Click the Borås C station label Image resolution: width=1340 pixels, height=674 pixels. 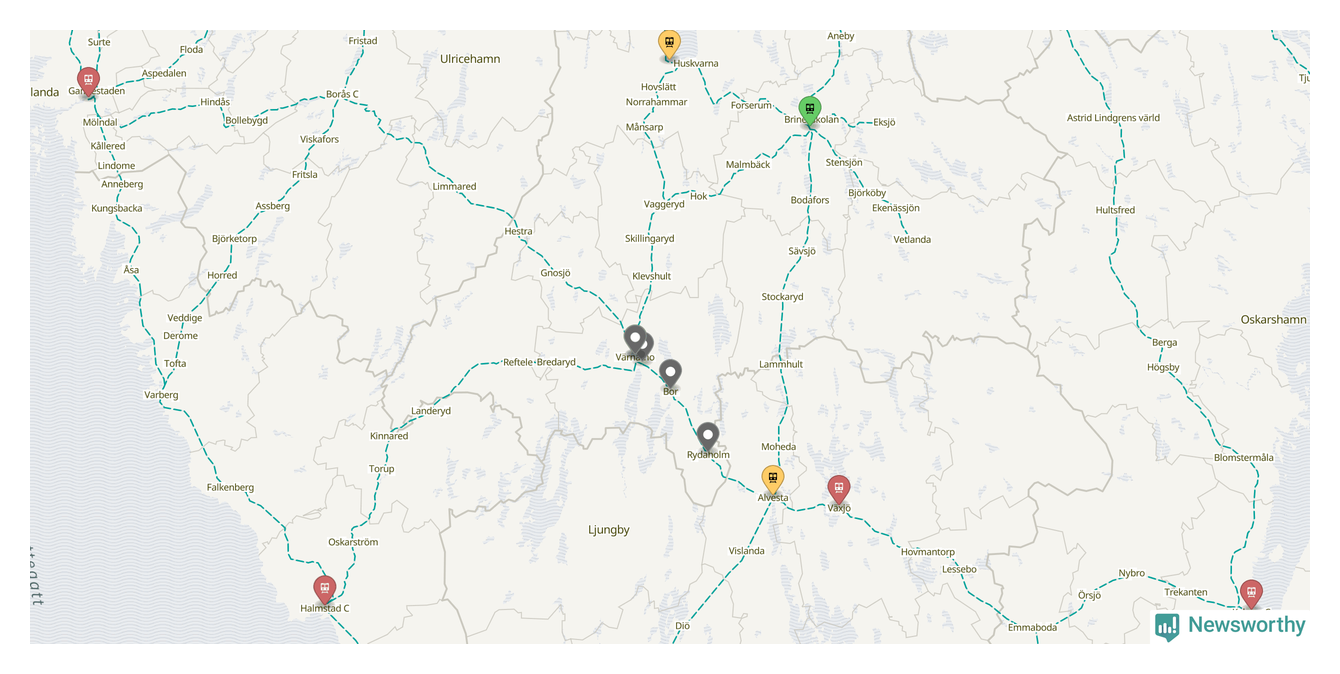(x=342, y=94)
